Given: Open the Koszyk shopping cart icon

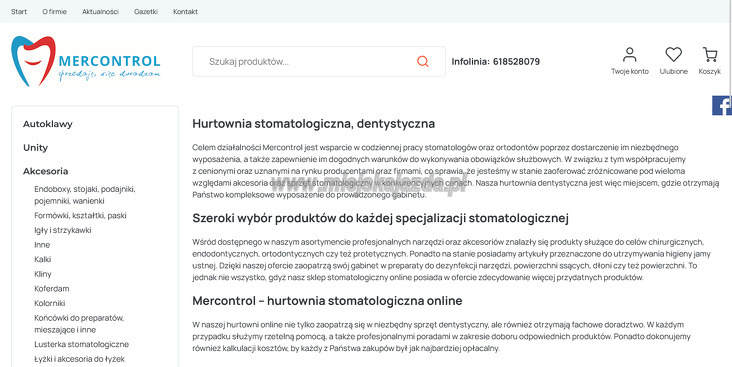Looking at the screenshot, I should (710, 55).
